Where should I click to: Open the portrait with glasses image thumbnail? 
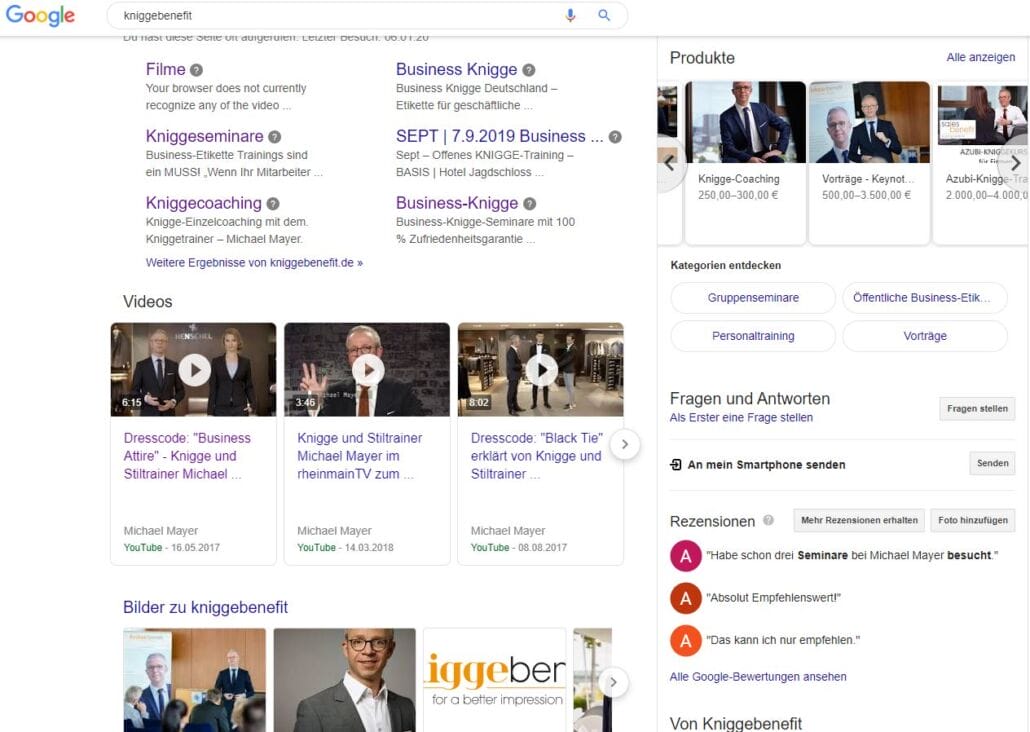tap(345, 680)
